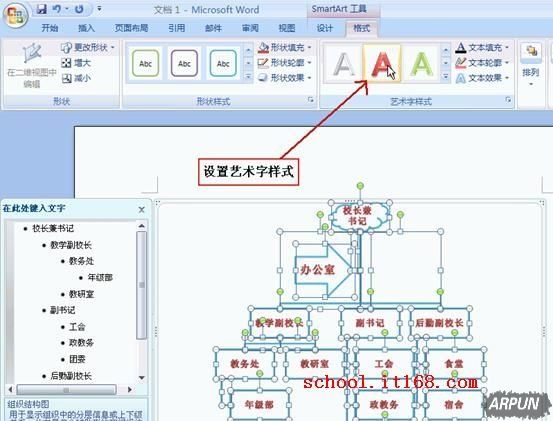Switch to 页面布局 tab
The width and height of the screenshot is (553, 421).
[131, 28]
